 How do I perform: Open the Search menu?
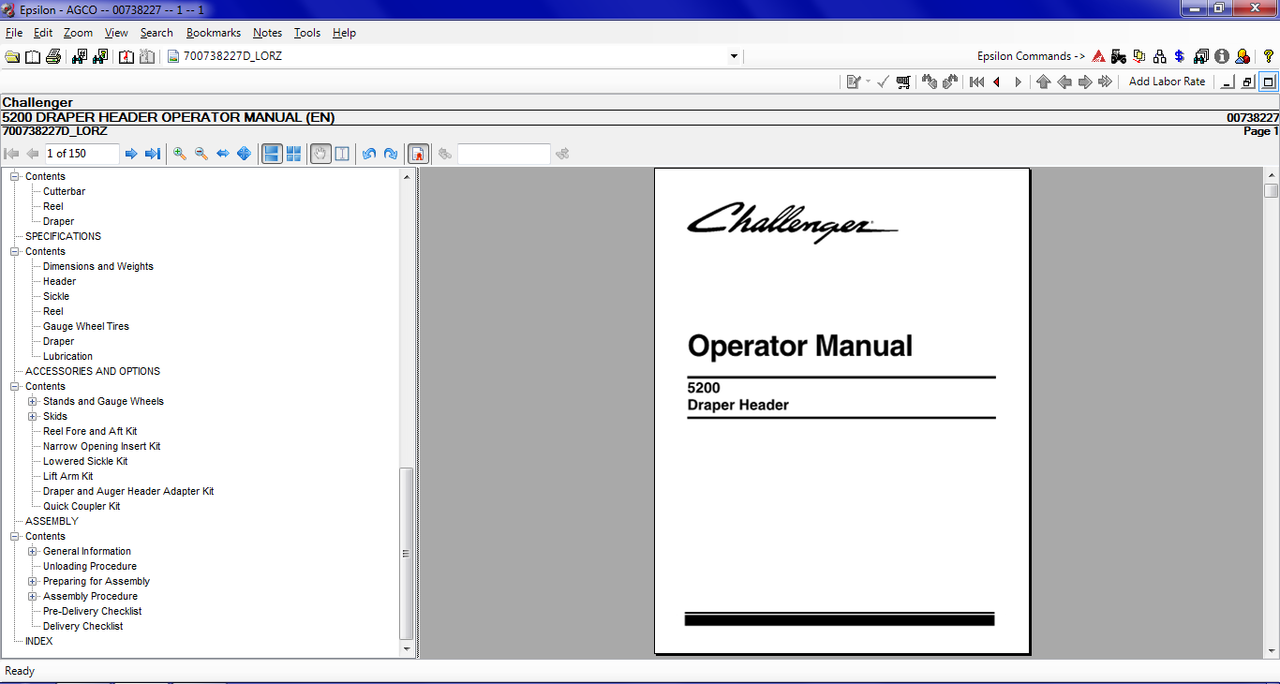[156, 33]
